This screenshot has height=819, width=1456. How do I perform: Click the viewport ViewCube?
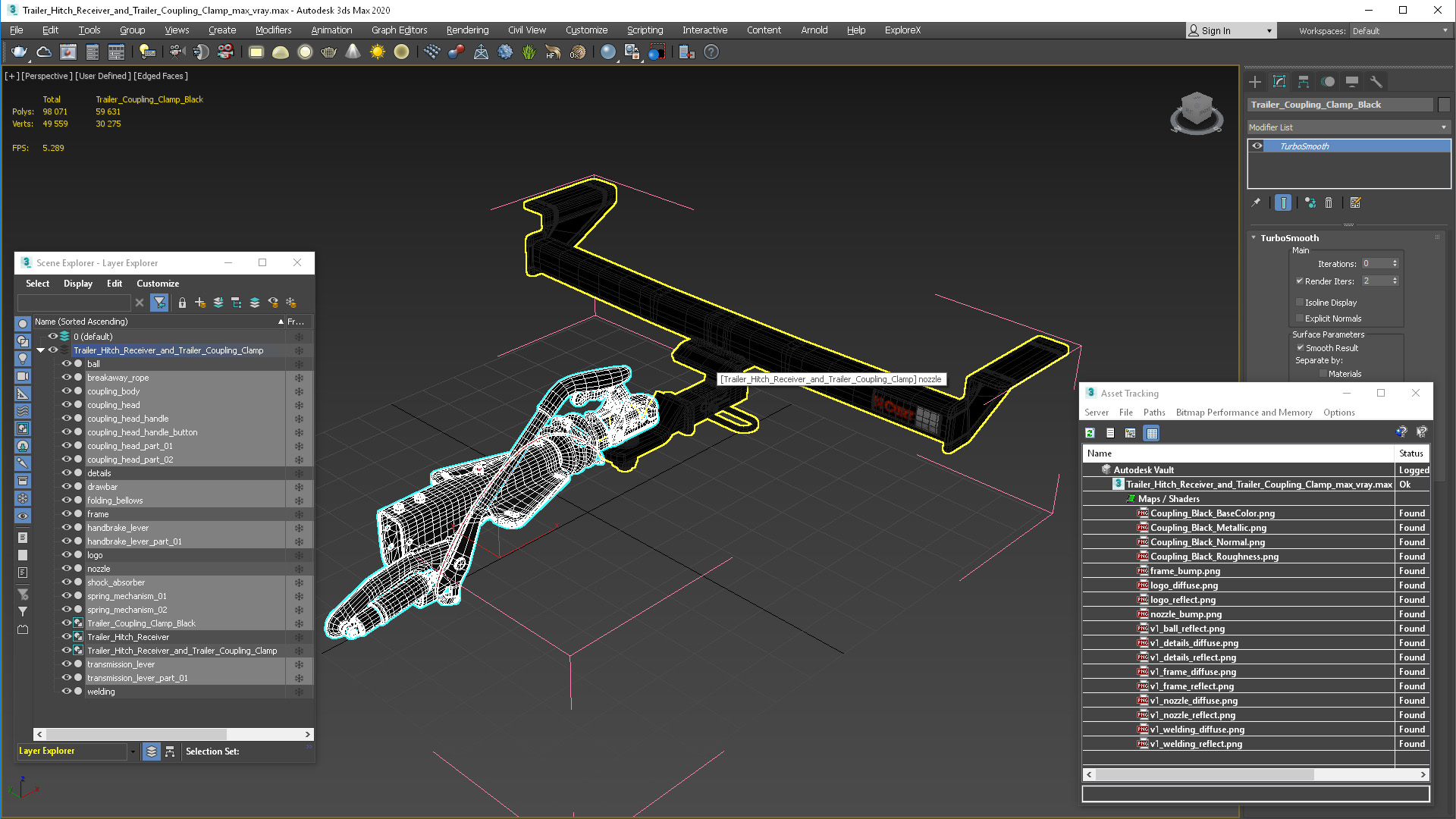tap(1197, 112)
